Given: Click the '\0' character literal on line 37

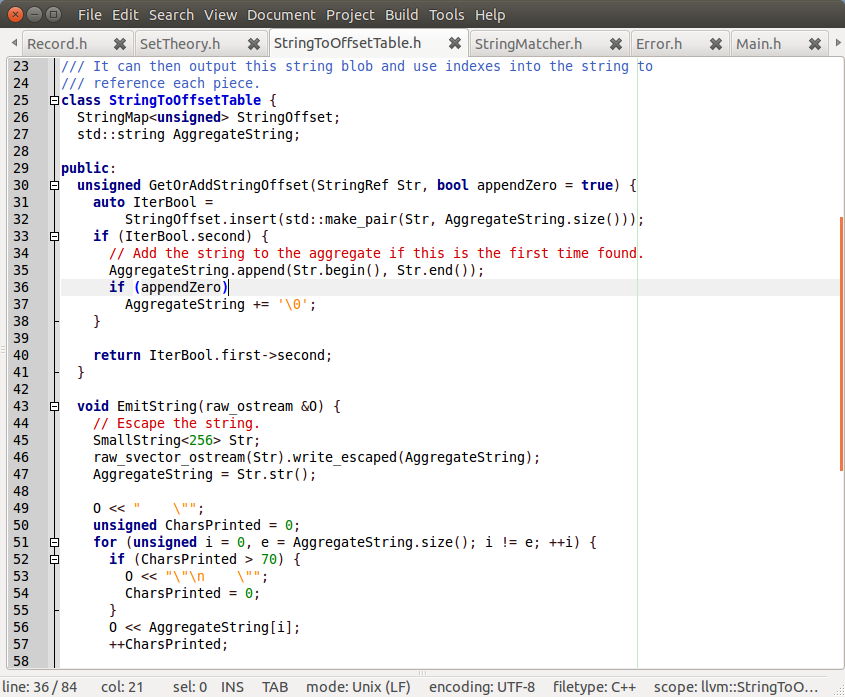Looking at the screenshot, I should coord(293,305).
